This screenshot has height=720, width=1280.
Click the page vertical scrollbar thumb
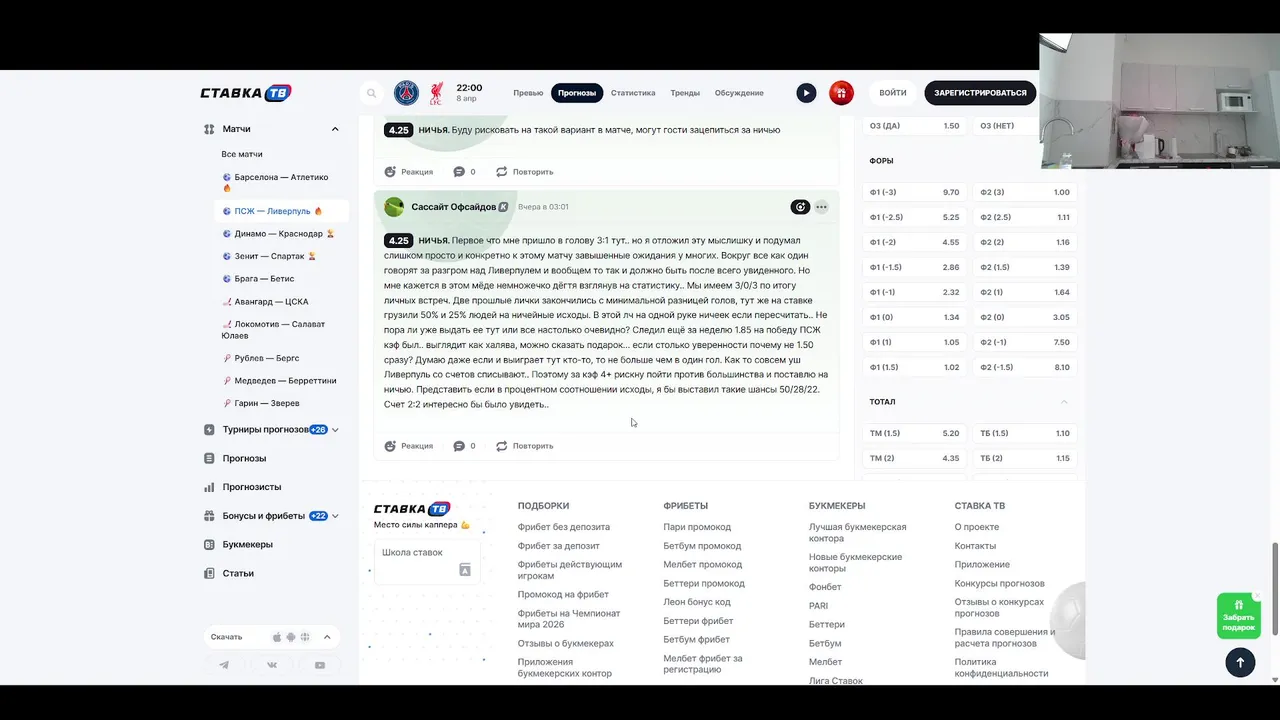tap(1275, 590)
